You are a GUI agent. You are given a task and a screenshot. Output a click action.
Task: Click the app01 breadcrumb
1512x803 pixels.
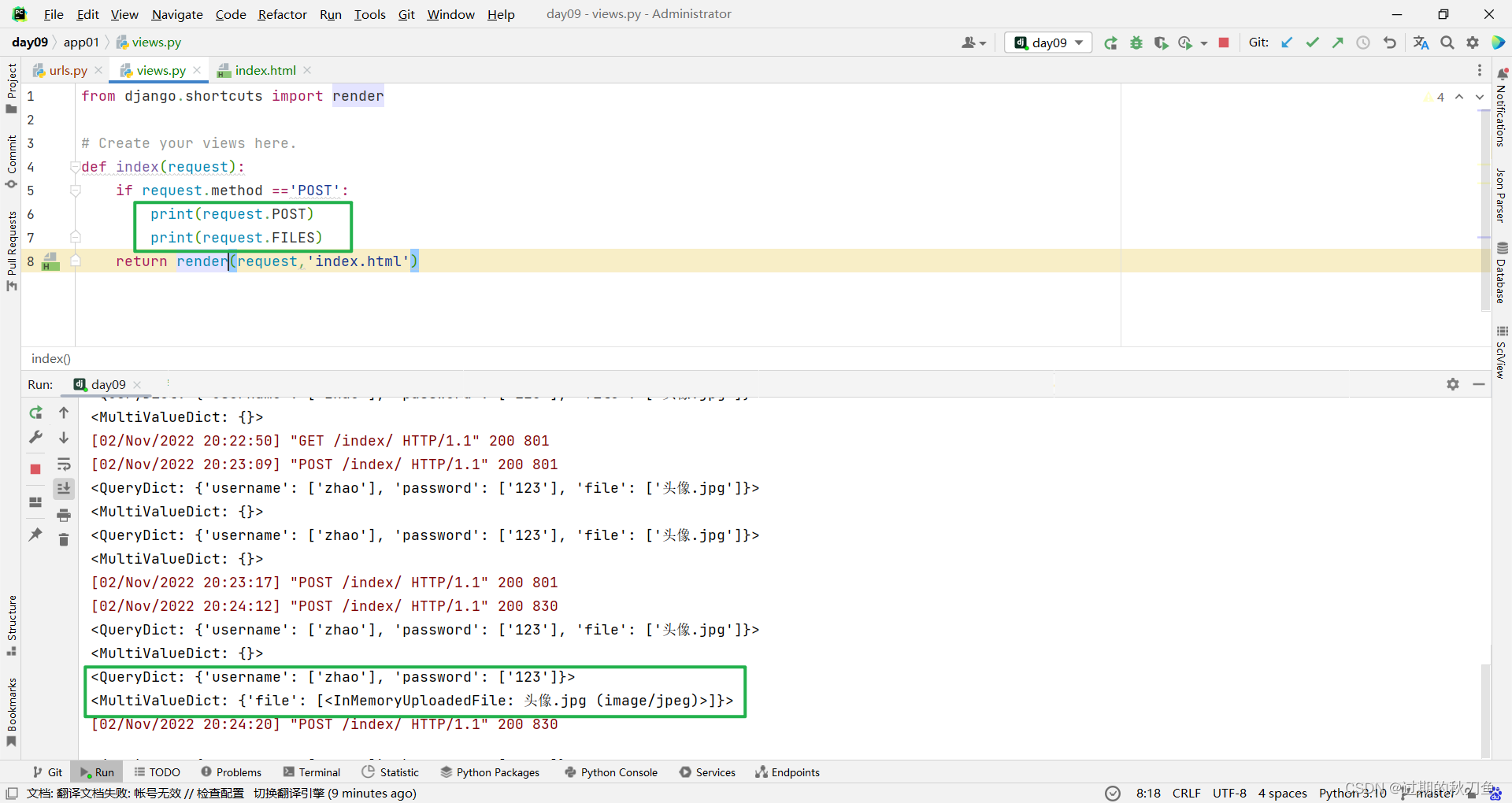81,43
